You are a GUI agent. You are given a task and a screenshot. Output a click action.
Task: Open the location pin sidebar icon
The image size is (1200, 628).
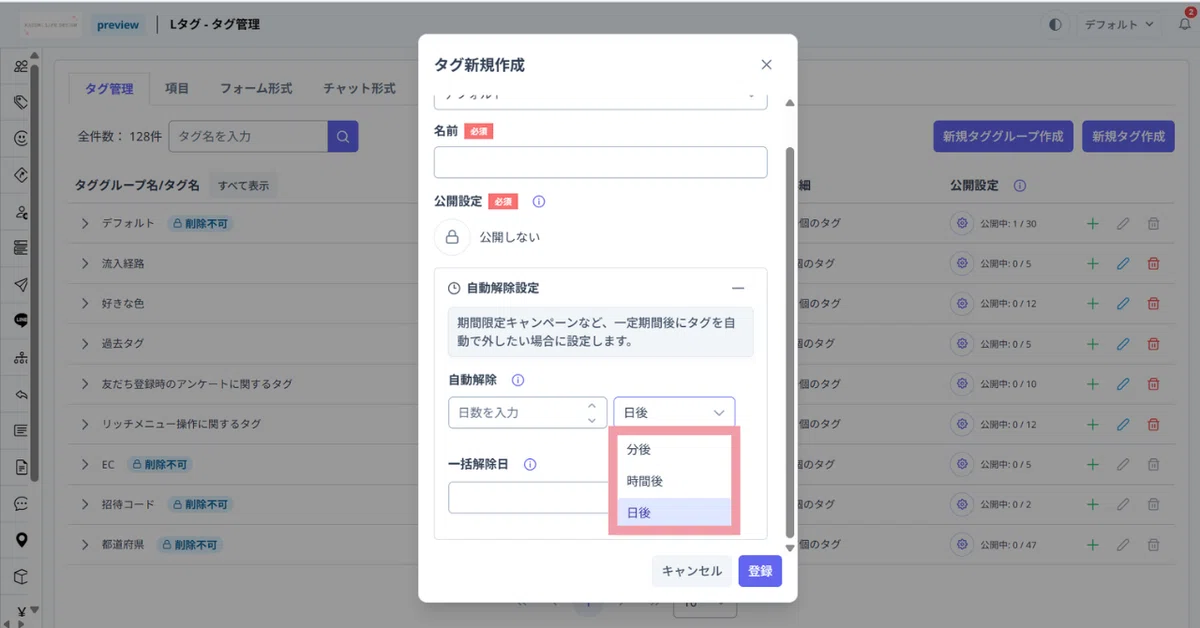click(x=21, y=540)
